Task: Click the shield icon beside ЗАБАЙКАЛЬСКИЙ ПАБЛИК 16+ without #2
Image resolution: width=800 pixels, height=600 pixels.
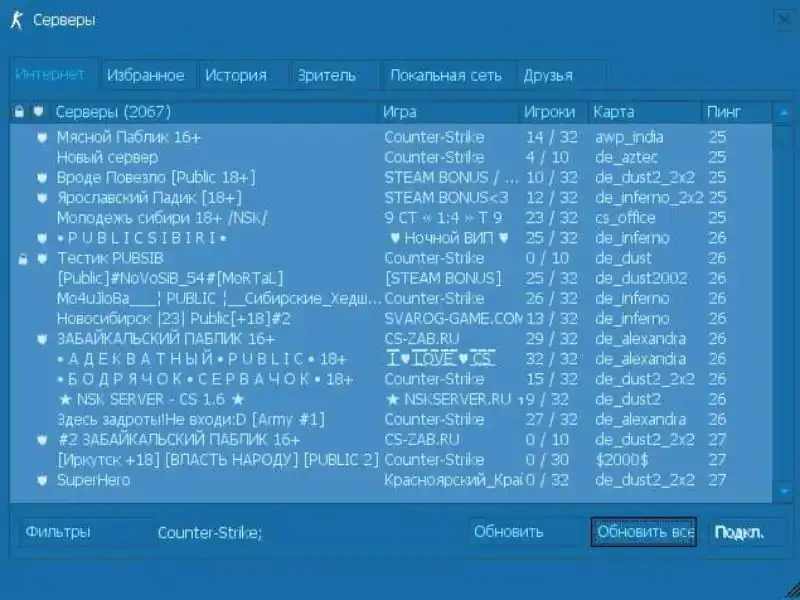Action: (42, 339)
